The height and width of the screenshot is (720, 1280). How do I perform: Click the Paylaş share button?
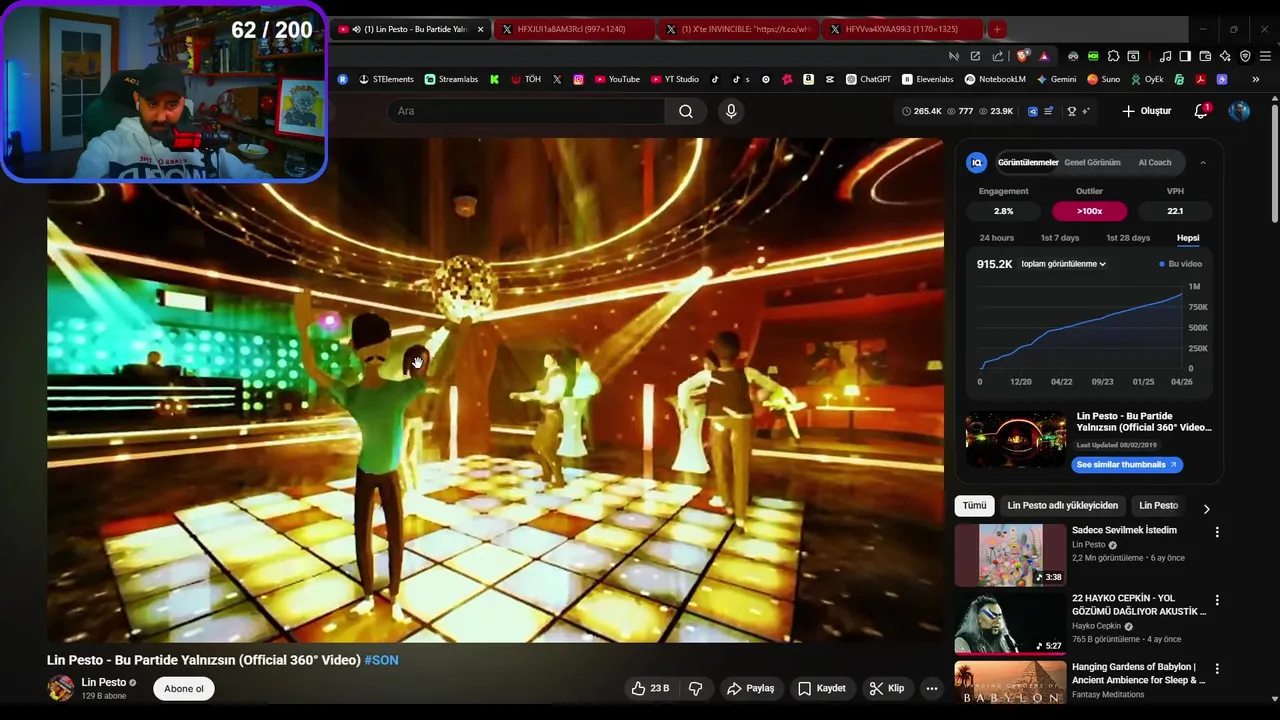tap(751, 688)
